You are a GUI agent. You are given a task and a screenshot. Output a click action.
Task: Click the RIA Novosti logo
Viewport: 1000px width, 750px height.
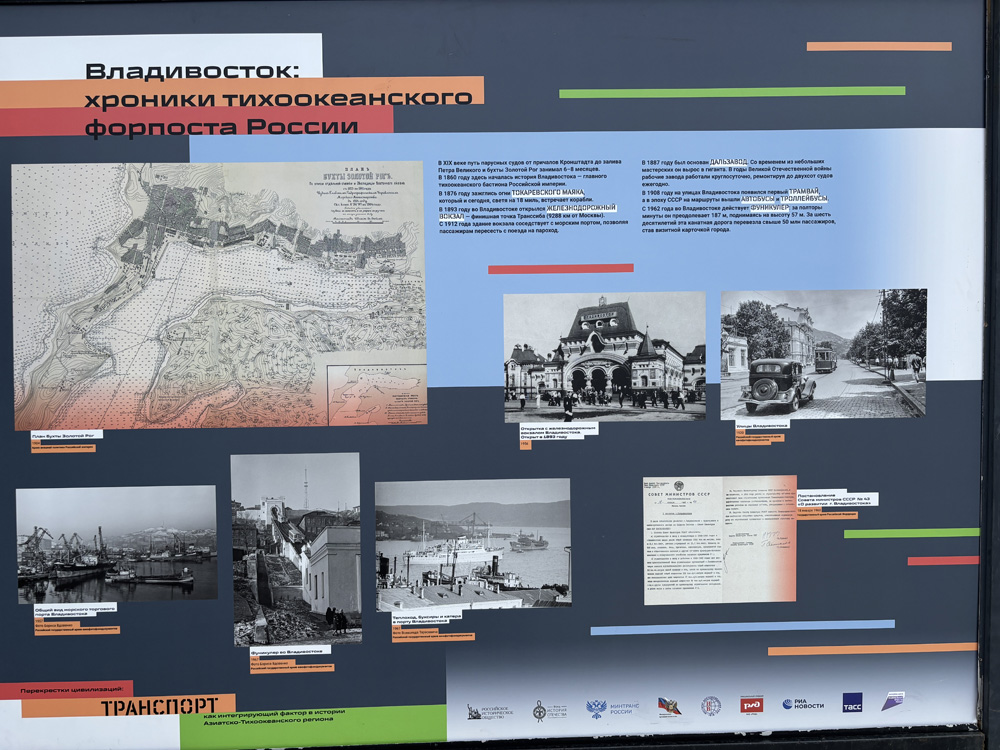click(804, 704)
